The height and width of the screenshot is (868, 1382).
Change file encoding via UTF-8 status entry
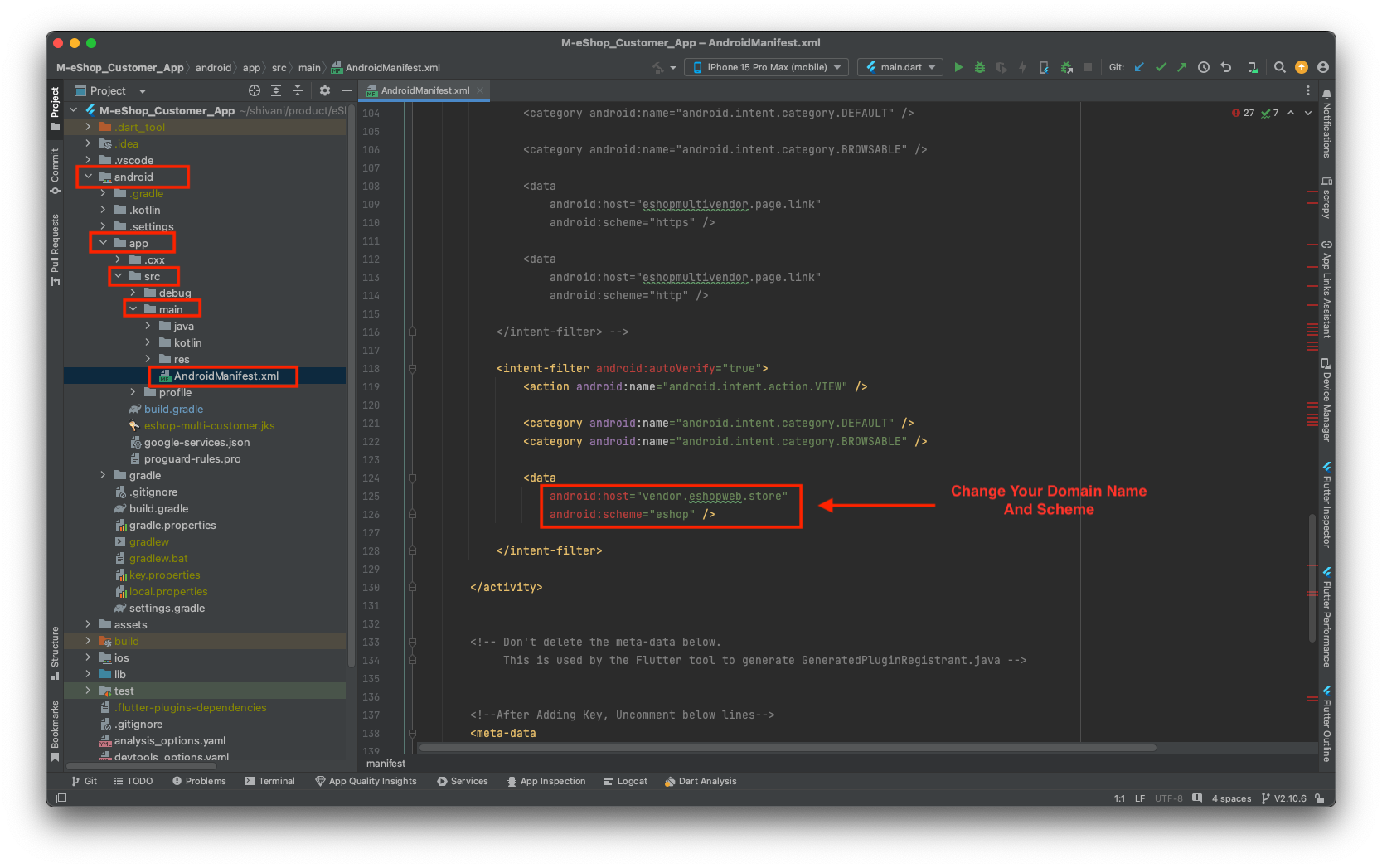1168,798
